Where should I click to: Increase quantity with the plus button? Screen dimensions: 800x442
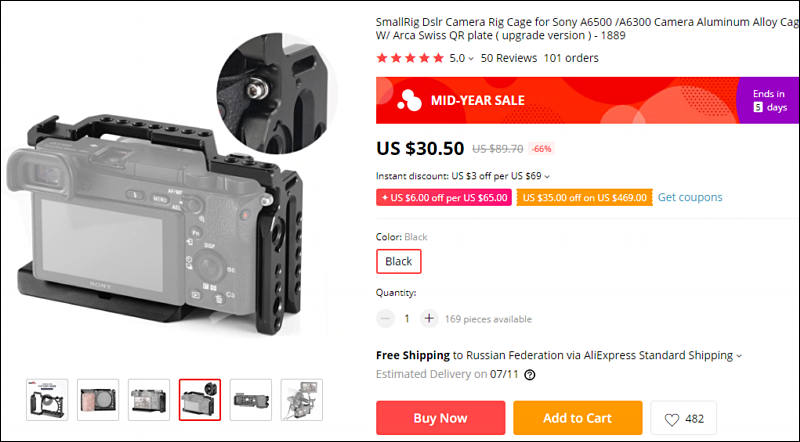click(x=429, y=318)
